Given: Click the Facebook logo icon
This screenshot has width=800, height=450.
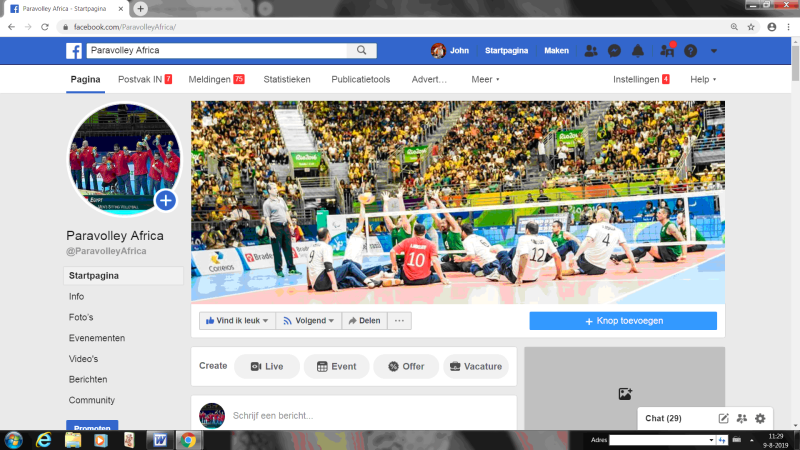Looking at the screenshot, I should [74, 51].
